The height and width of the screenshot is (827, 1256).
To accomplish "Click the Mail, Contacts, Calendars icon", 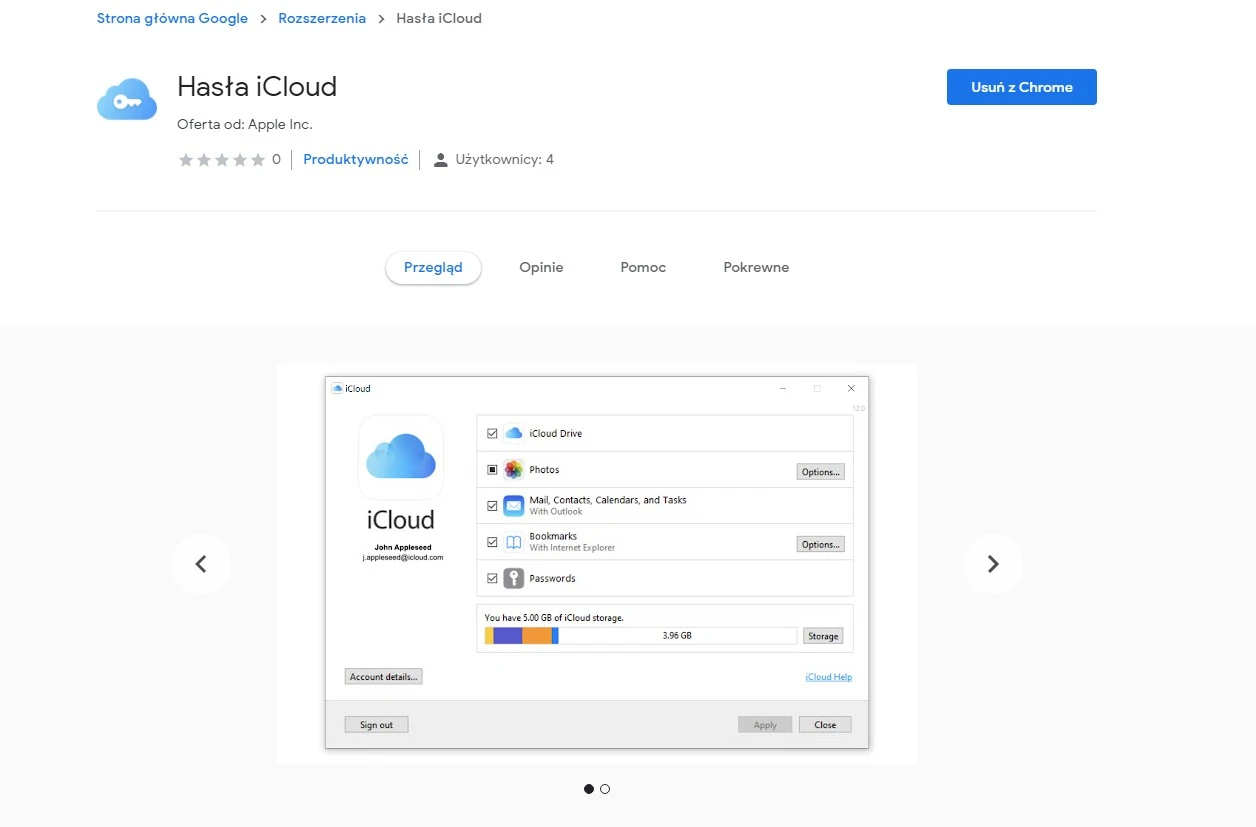I will coord(512,505).
